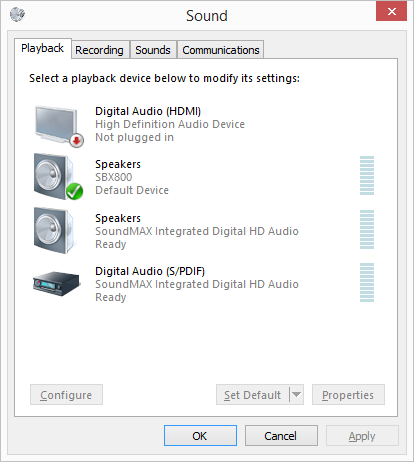Select the "High Definition Audio Device" text

pos(170,124)
